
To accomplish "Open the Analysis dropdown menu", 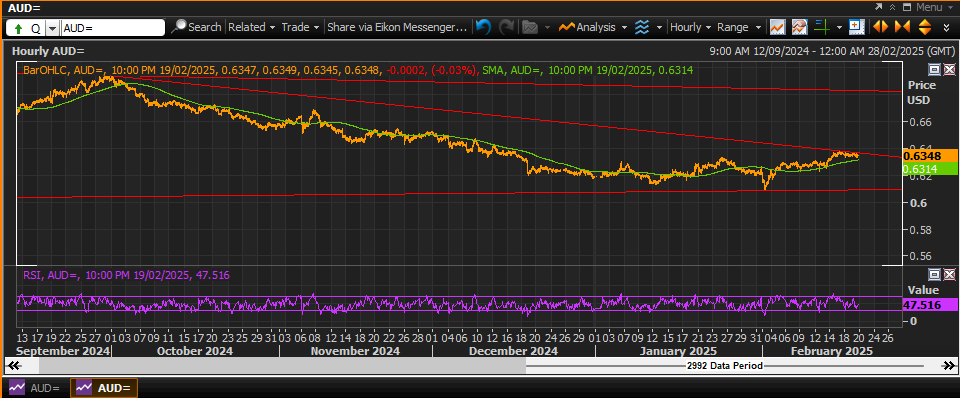I will click(x=593, y=27).
